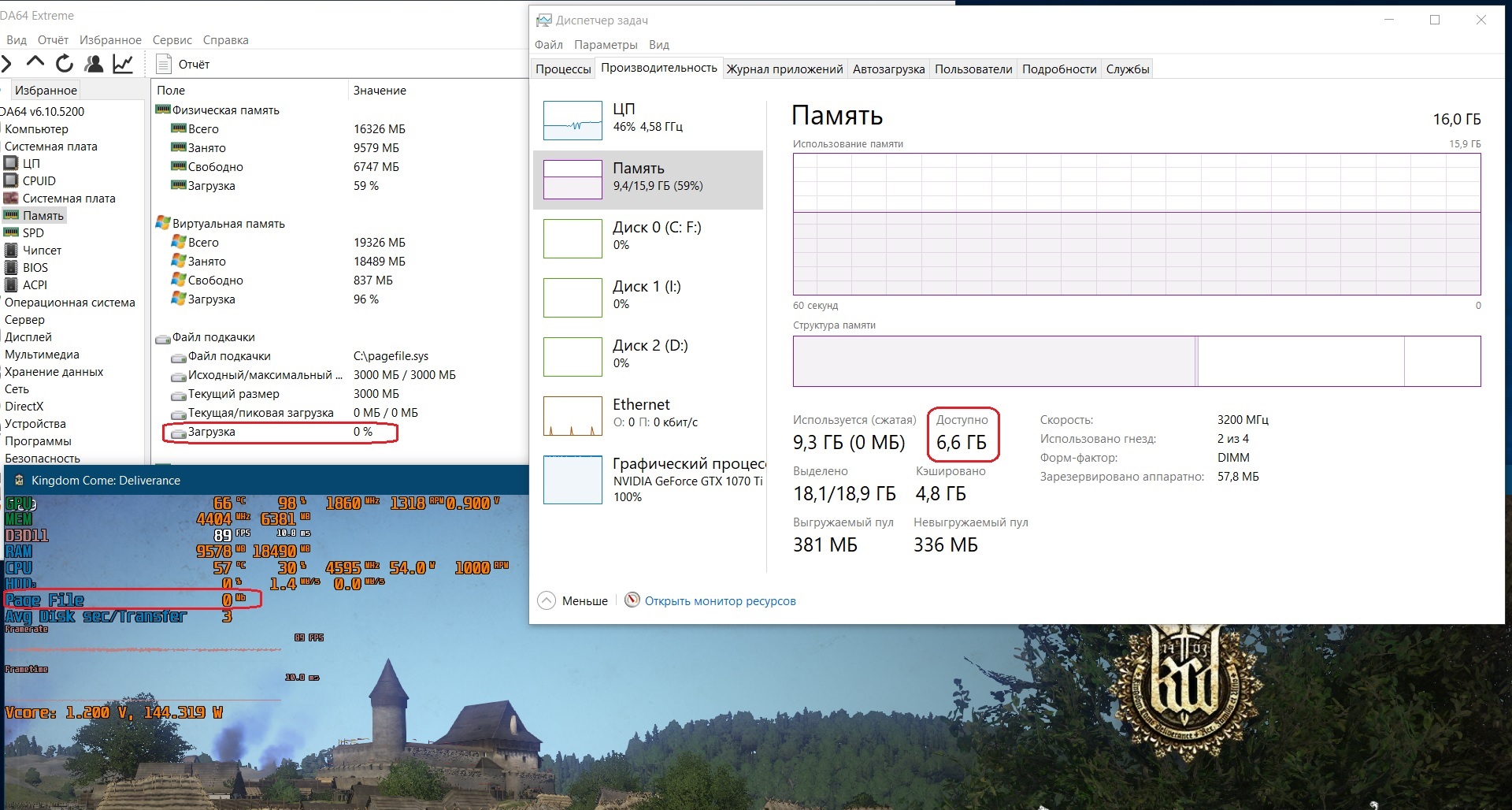Image resolution: width=1512 pixels, height=810 pixels.
Task: Open Сеть category in AIDA64 tree
Action: (x=17, y=388)
